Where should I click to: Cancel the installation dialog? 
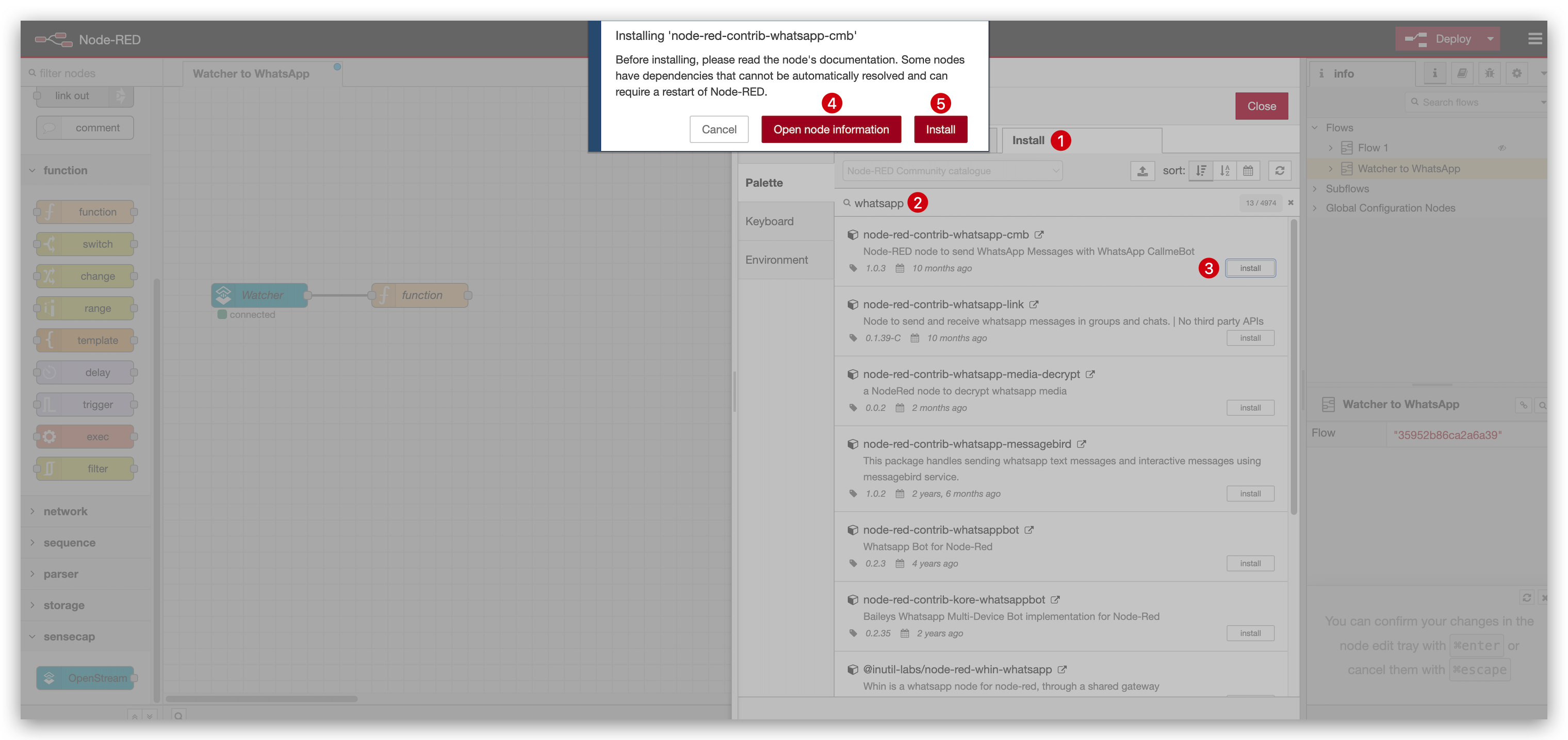click(x=719, y=129)
